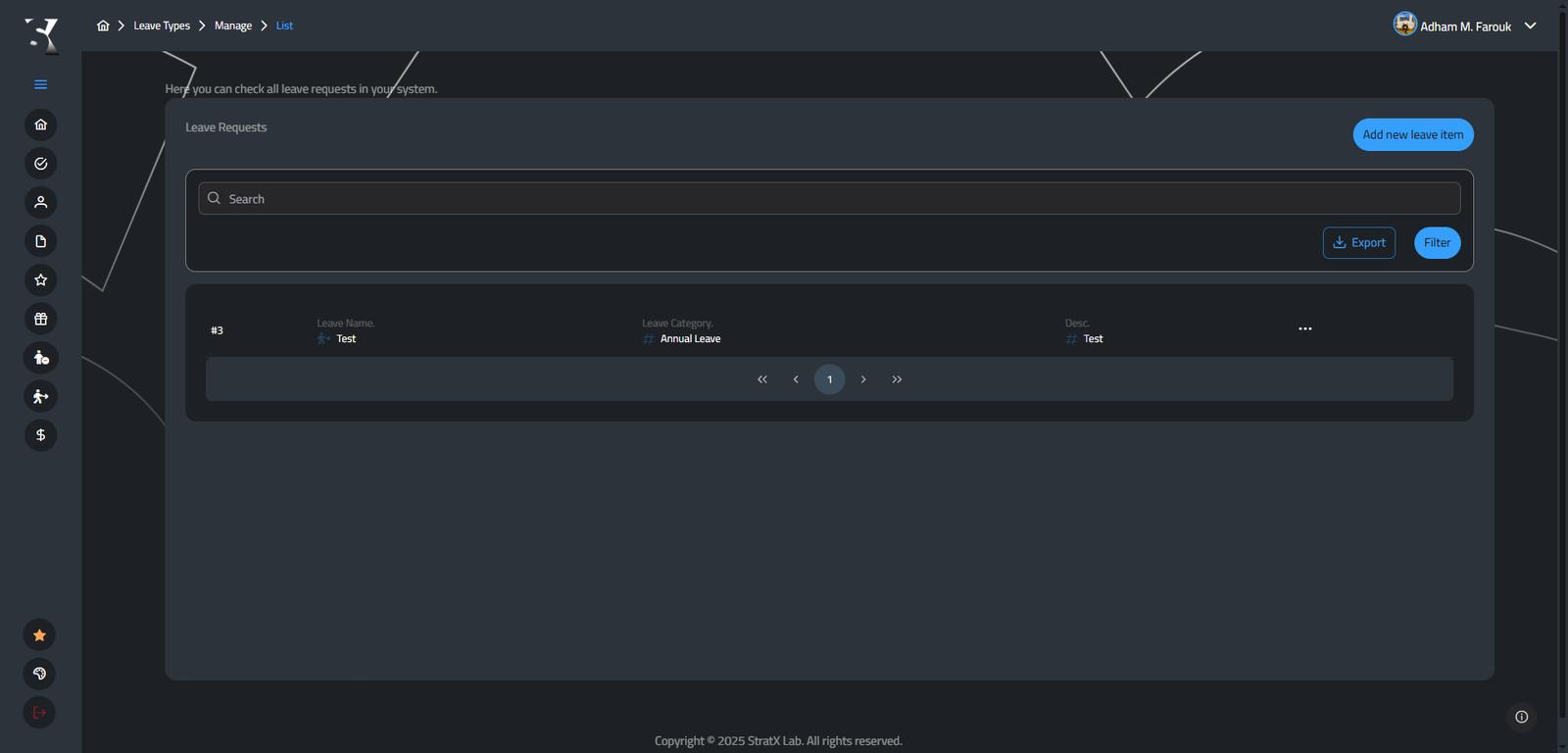Open the three-dots menu for row #3
This screenshot has width=1568, height=753.
coord(1305,328)
